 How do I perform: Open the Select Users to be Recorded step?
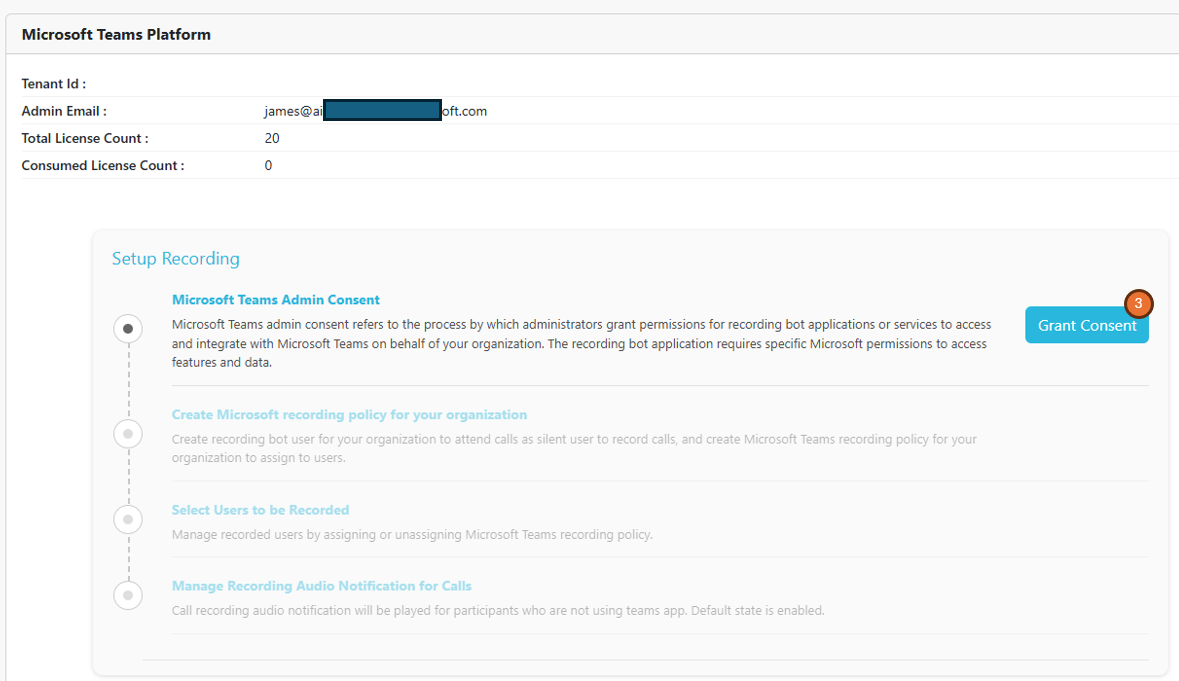pos(260,510)
